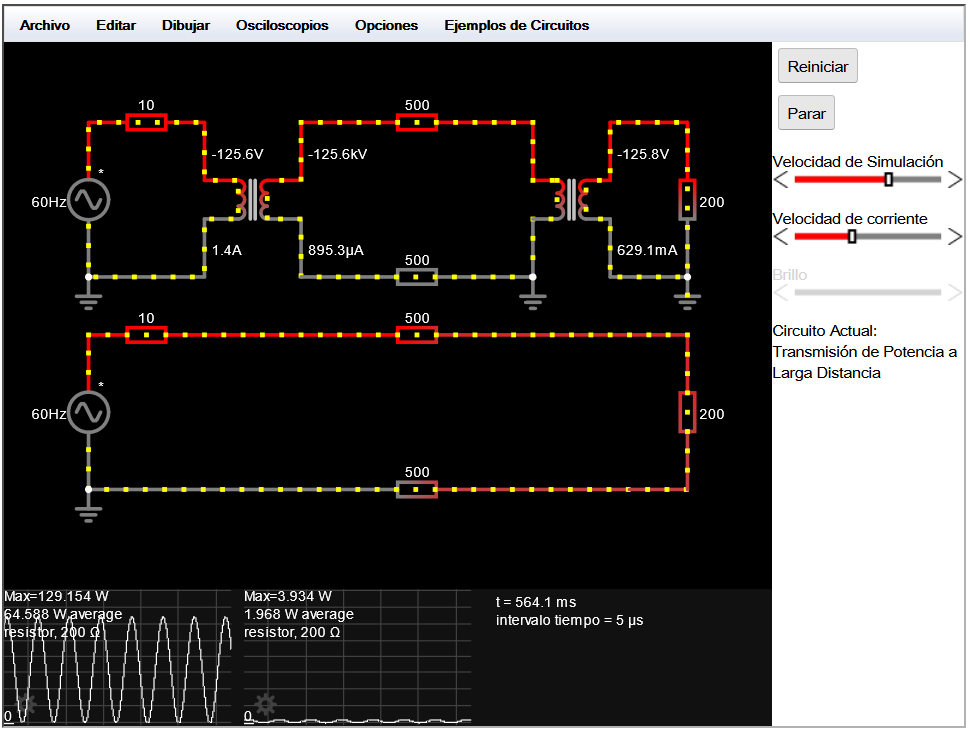The height and width of the screenshot is (730, 970).
Task: Click the 1.968 W average reading
Action: [299, 614]
